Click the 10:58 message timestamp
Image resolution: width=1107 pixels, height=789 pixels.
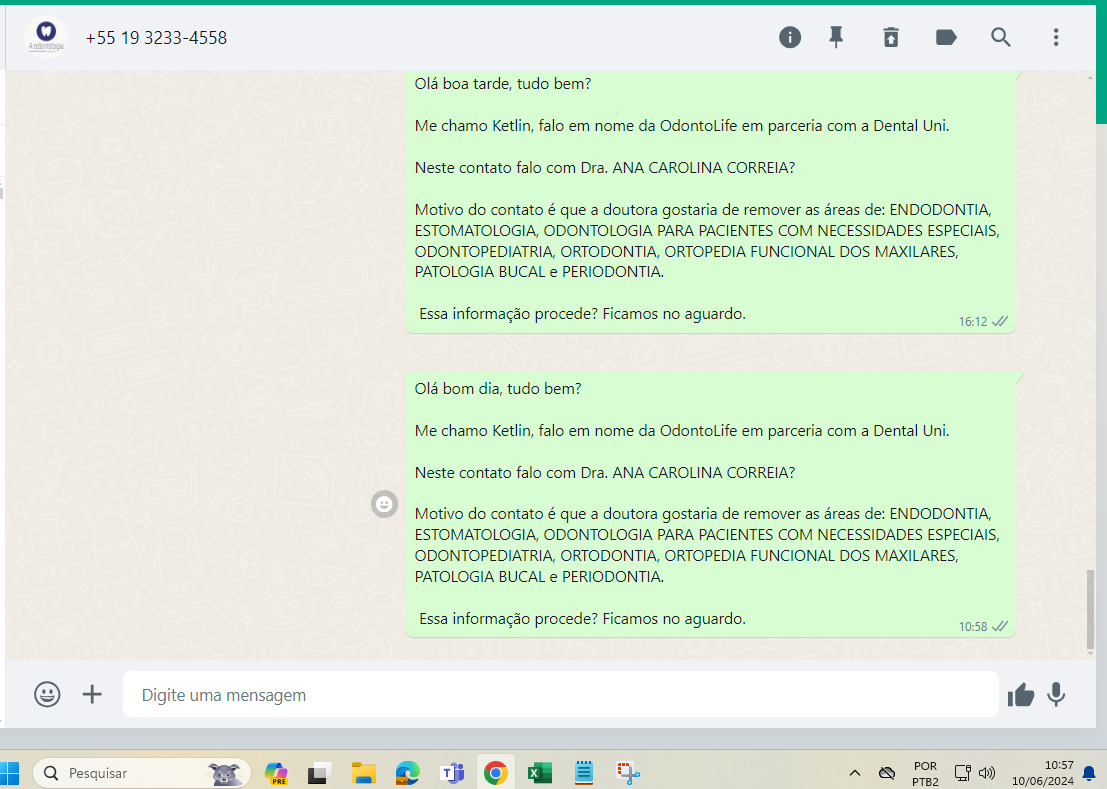(x=972, y=627)
